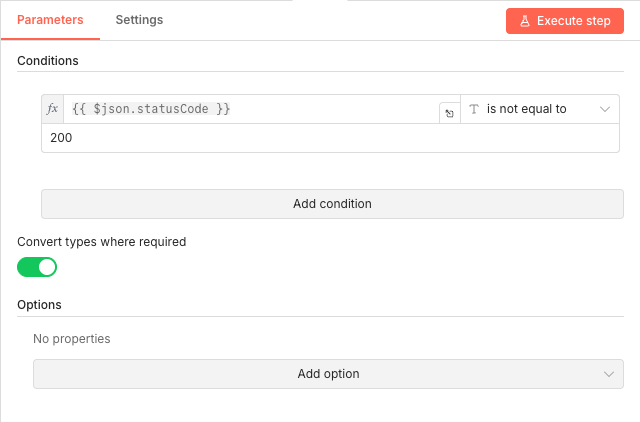Open the Settings tab

coord(139,20)
